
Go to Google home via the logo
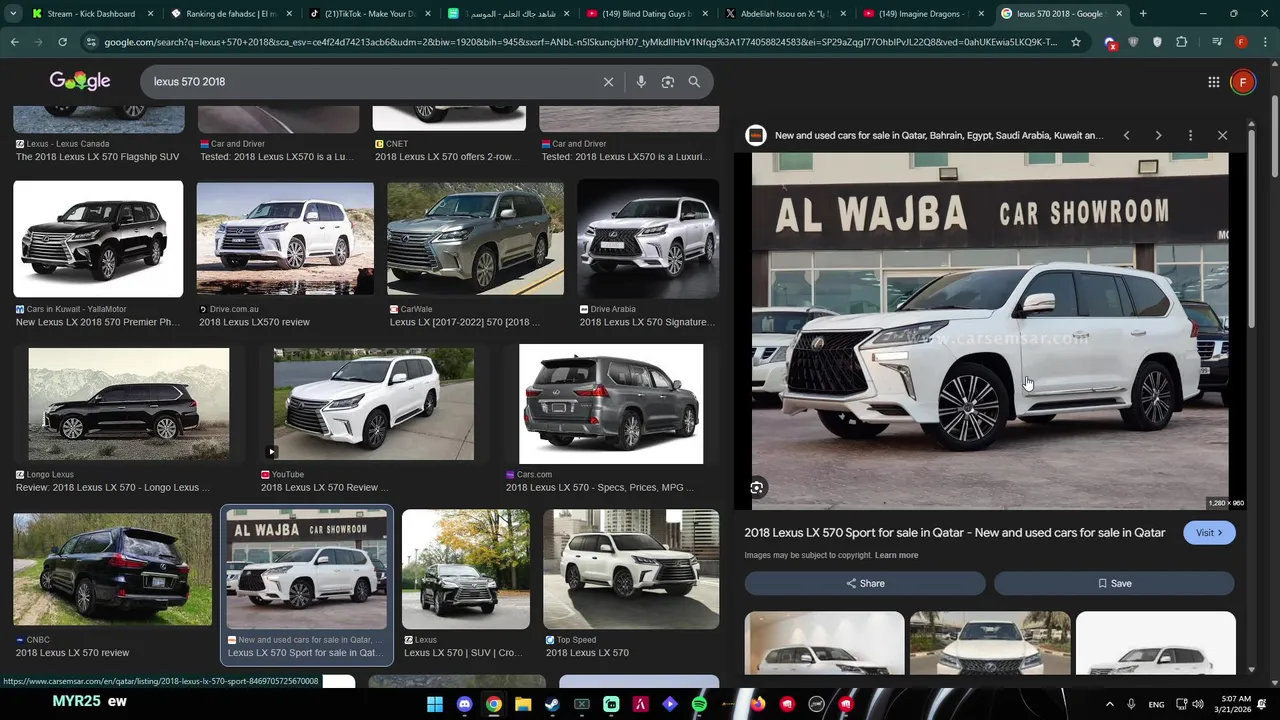pyautogui.click(x=80, y=81)
